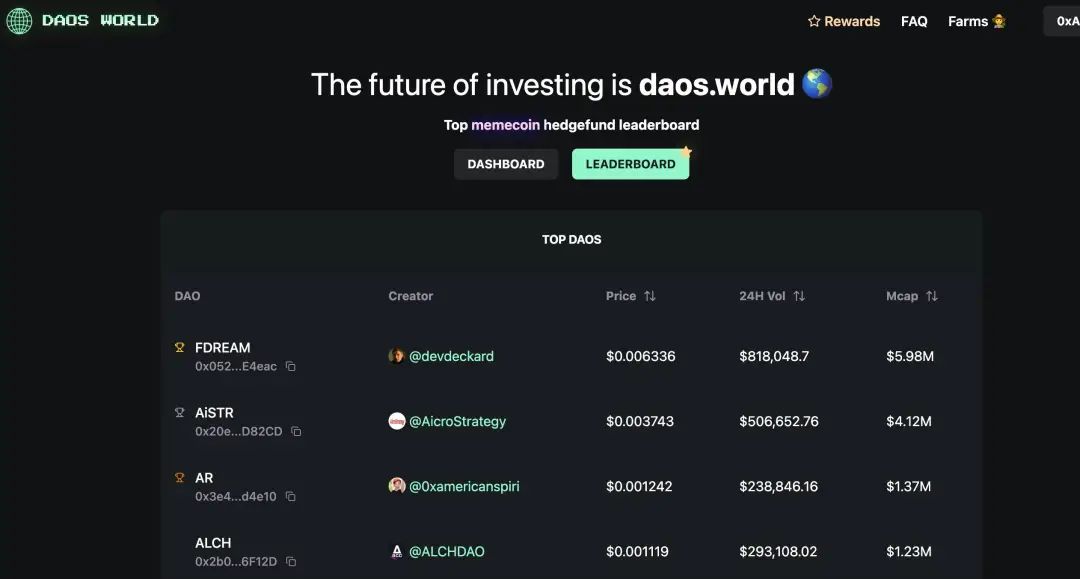Click the AiSTR silver trophy icon

click(180, 412)
